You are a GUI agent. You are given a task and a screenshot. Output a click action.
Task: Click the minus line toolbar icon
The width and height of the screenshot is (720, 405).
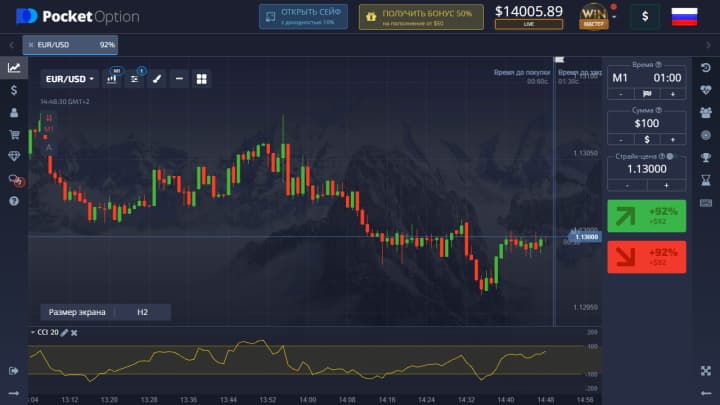[179, 79]
